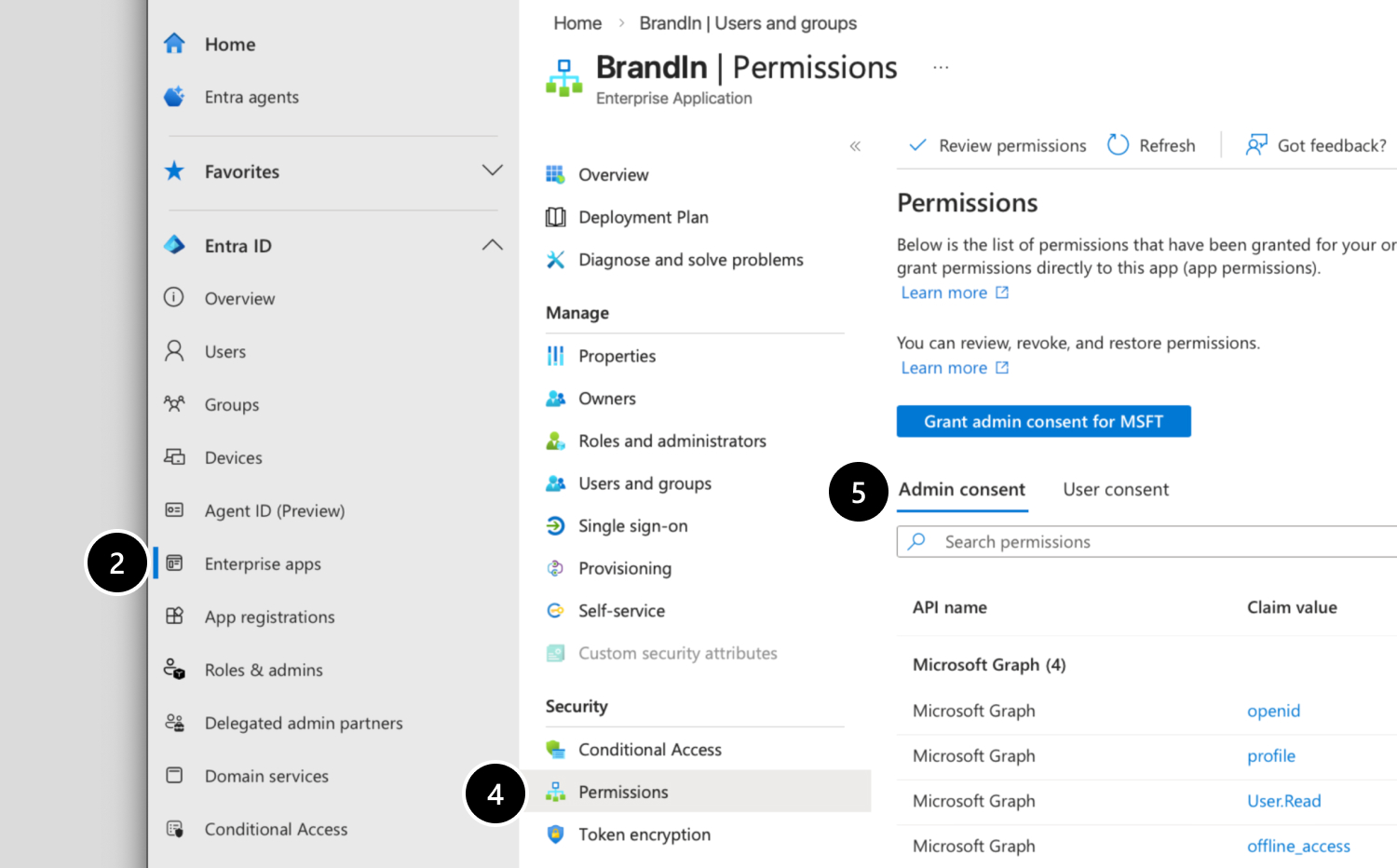Screen dimensions: 1397x868
Task: Click the Home house icon in sidebar
Action: click(x=174, y=44)
